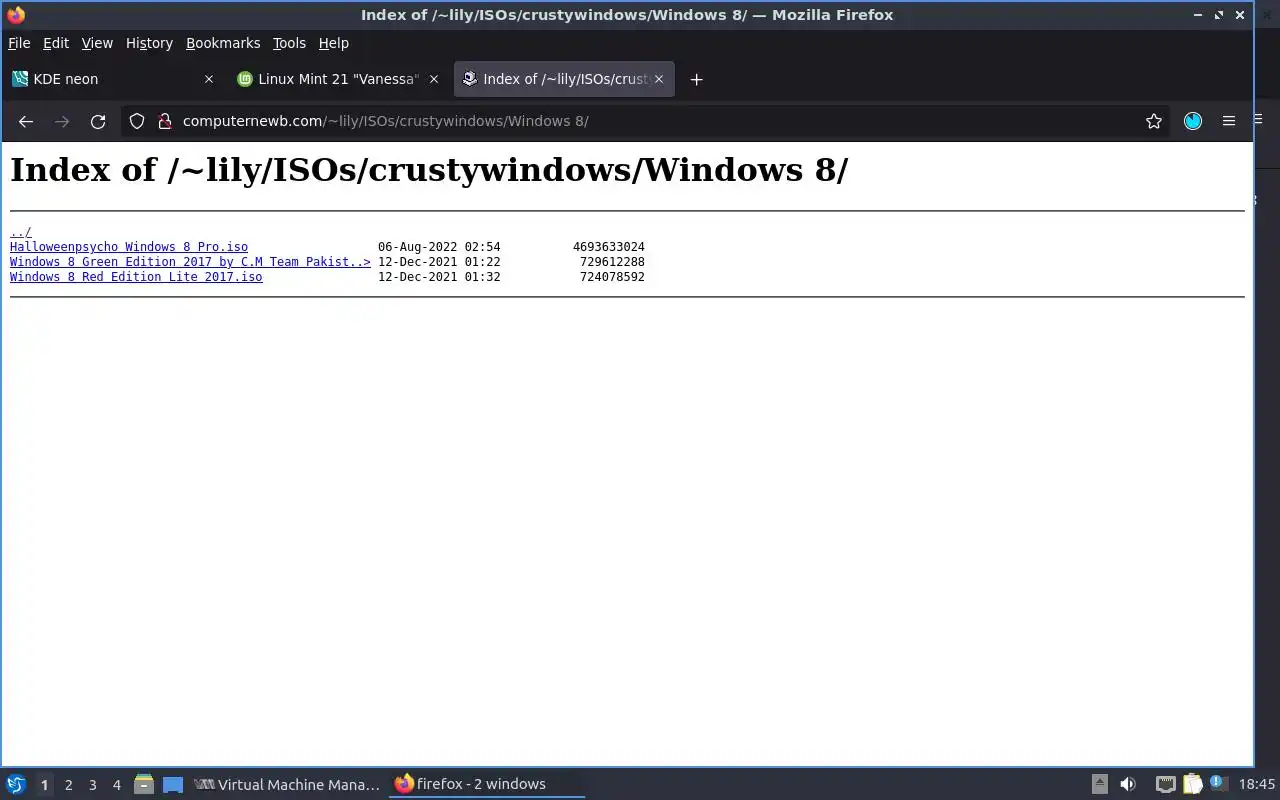Close the Firefox window
The height and width of the screenshot is (800, 1280).
click(1240, 15)
